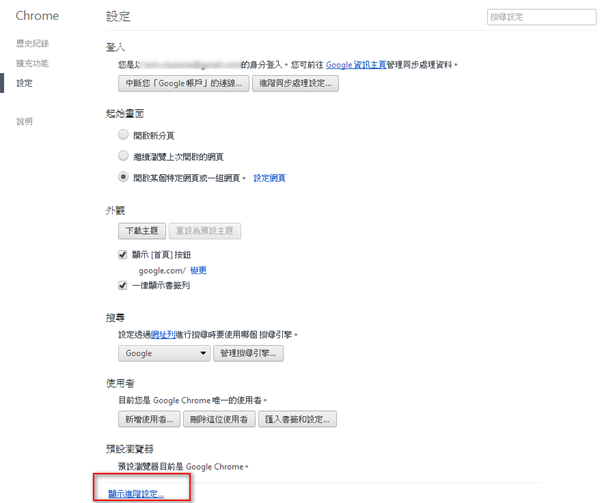600x503 pixels.
Task: Click the 起始畫面 section heading
Action: [125, 113]
